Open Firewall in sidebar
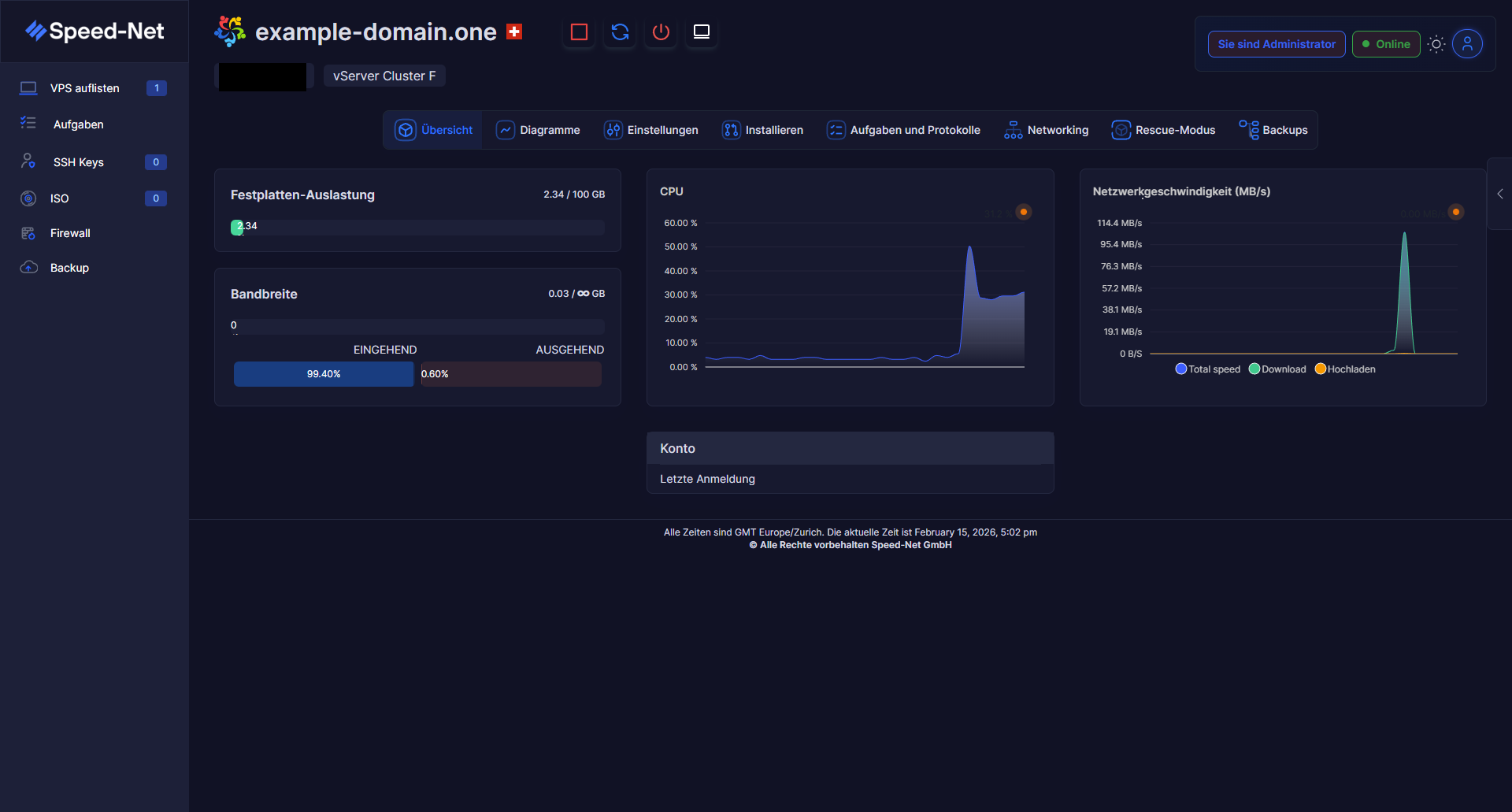 [94, 233]
